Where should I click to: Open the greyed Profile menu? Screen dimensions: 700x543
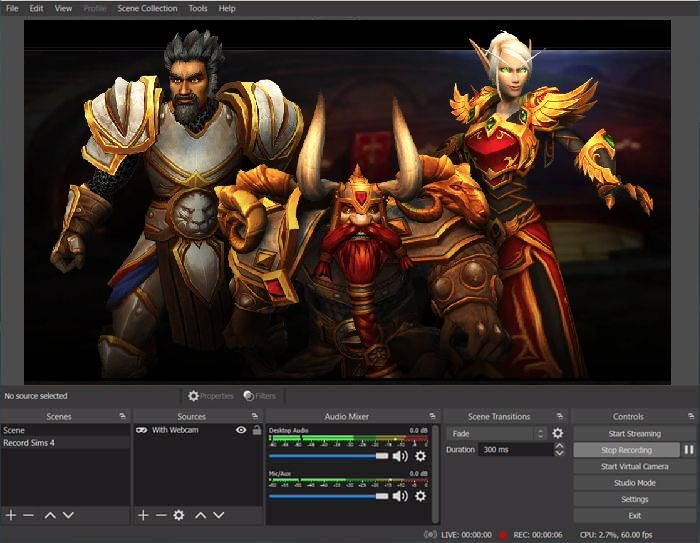point(95,8)
